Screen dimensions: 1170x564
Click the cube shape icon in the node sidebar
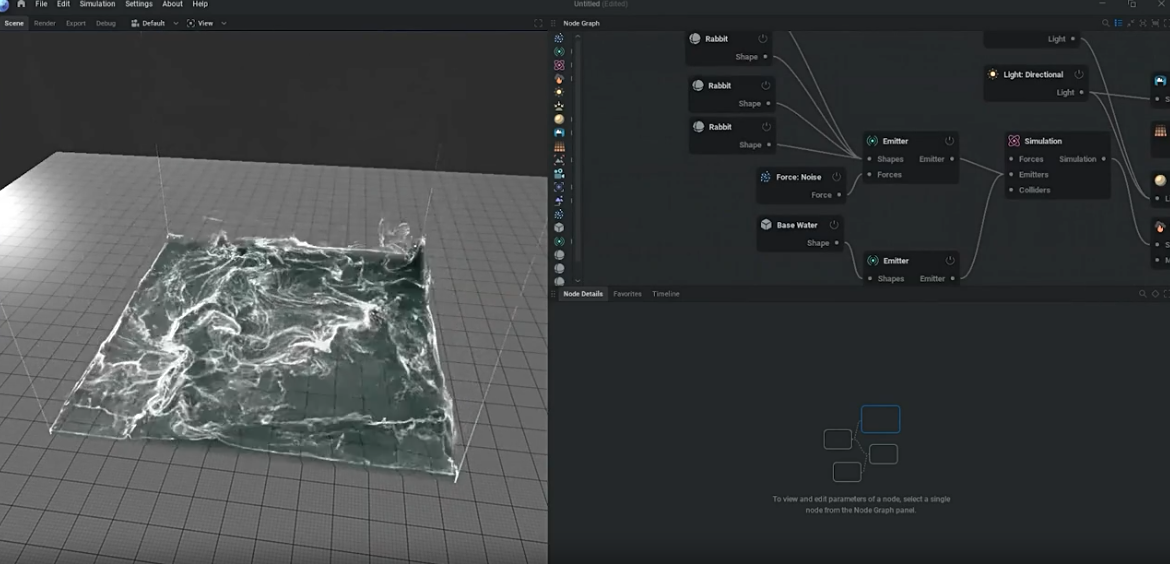point(559,228)
